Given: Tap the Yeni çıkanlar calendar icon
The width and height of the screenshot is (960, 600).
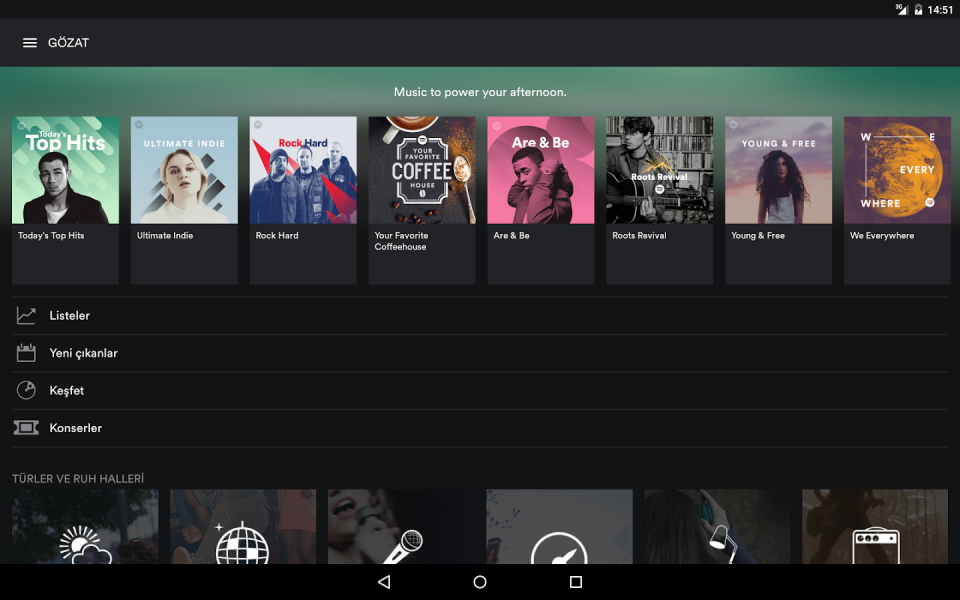Looking at the screenshot, I should pyautogui.click(x=26, y=353).
